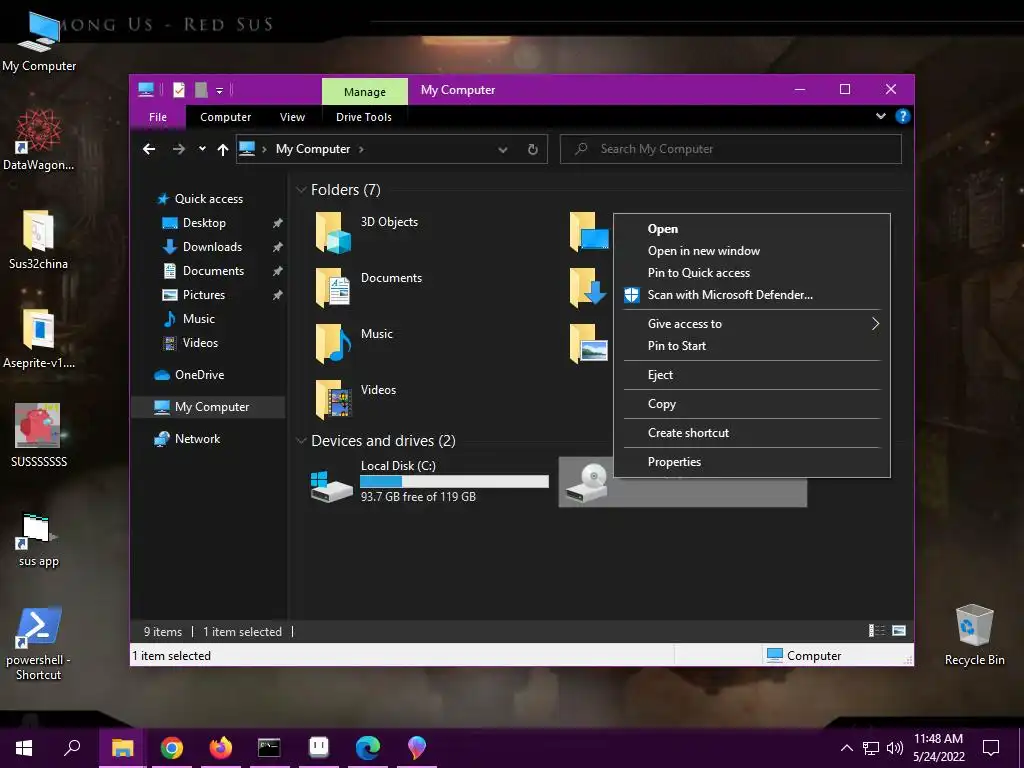Open the Computer ribbon tab
Screen dimensions: 1024x768
click(225, 117)
